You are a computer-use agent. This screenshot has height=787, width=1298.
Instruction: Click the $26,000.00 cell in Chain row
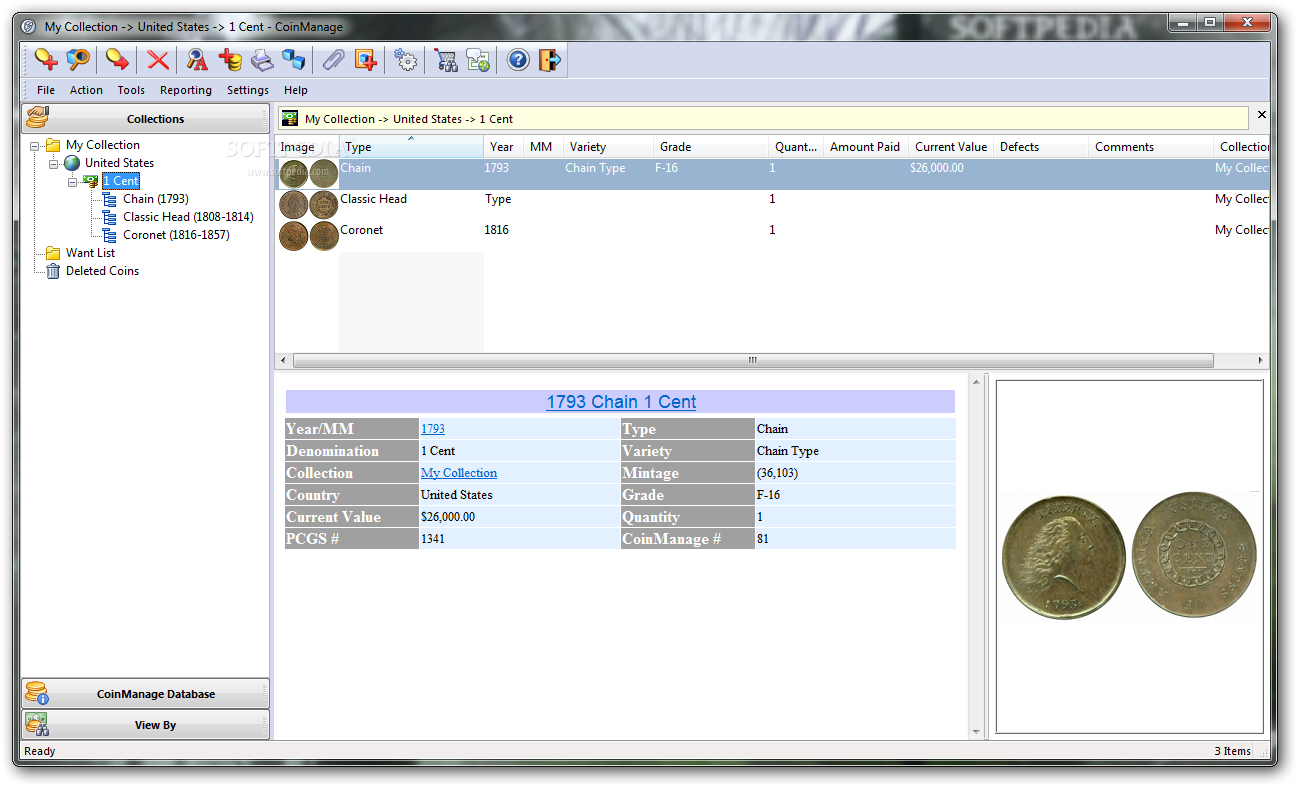(x=937, y=168)
